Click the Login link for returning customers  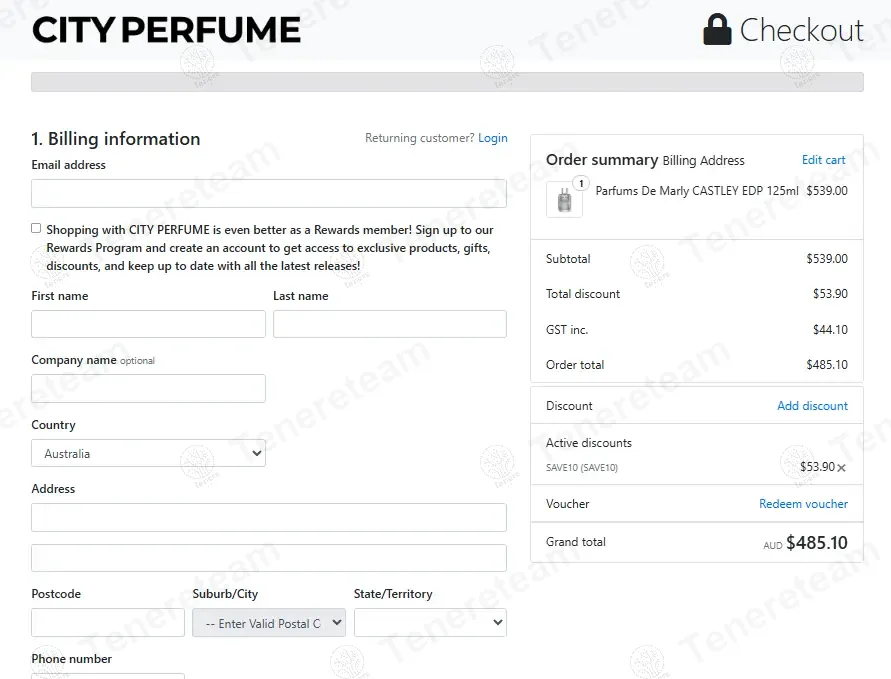pyautogui.click(x=492, y=138)
